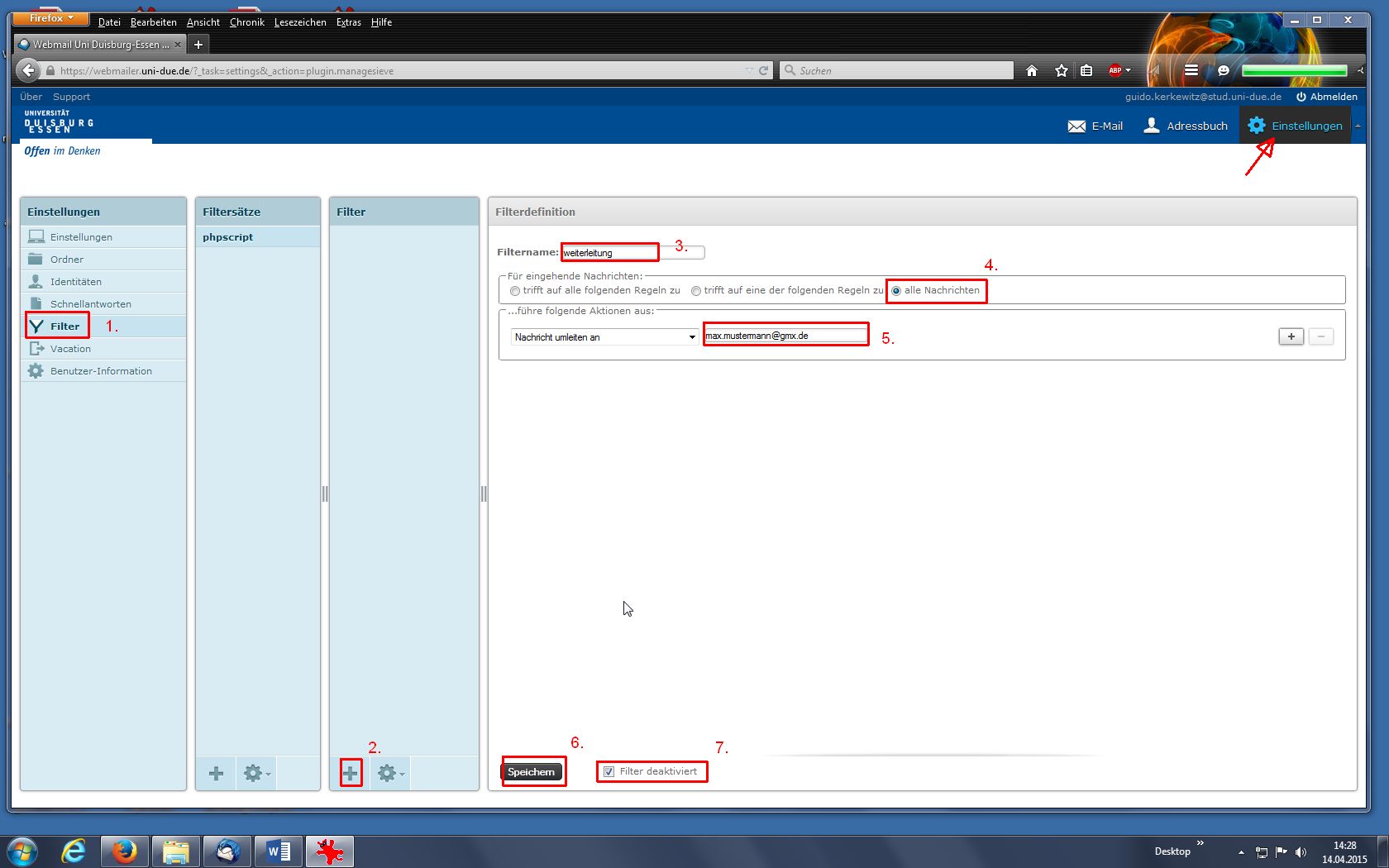The height and width of the screenshot is (868, 1389).
Task: Click the browser back arrow button
Action: coord(29,71)
